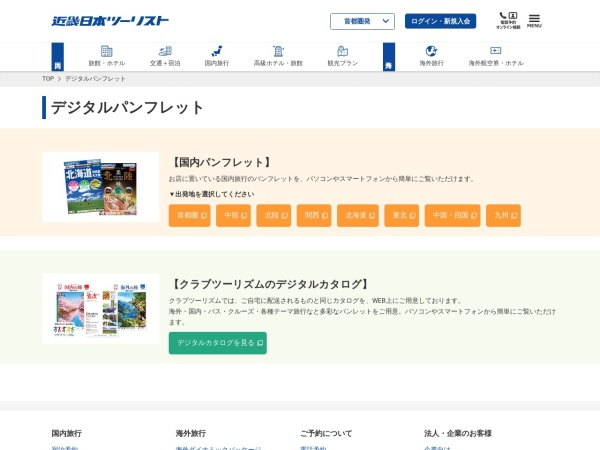The width and height of the screenshot is (600, 450).
Task: Click the デジタルパンフレット breadcrumb text
Action: coord(95,78)
